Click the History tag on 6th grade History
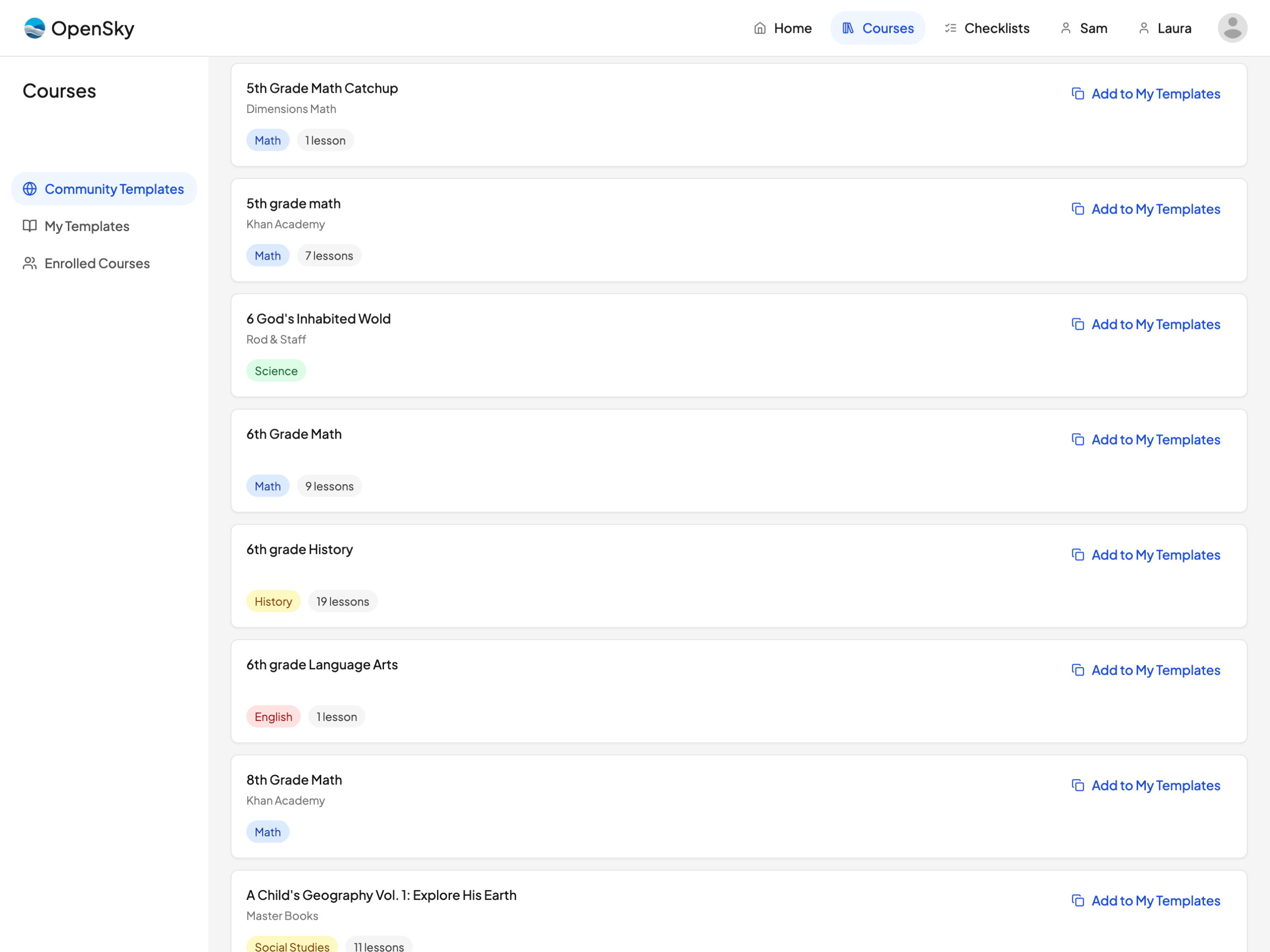This screenshot has width=1270, height=952. pos(273,602)
